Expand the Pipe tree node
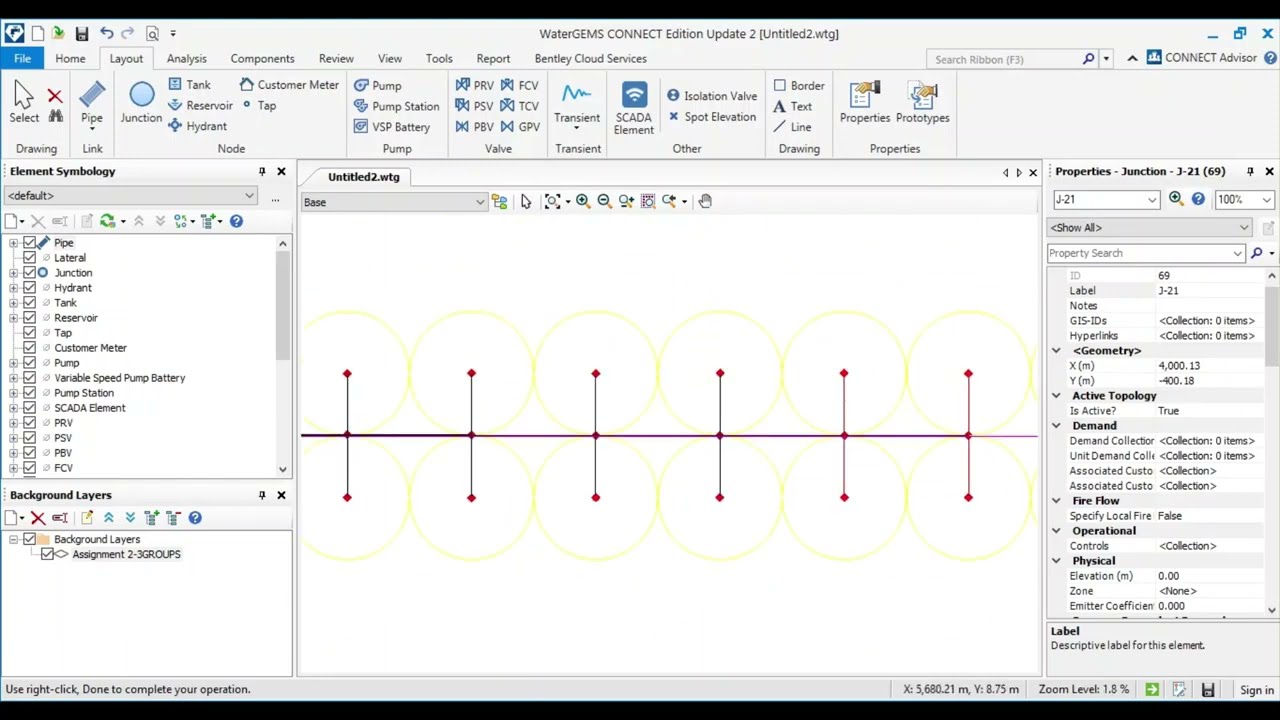Screen dimensions: 1280x720 [x=13, y=243]
